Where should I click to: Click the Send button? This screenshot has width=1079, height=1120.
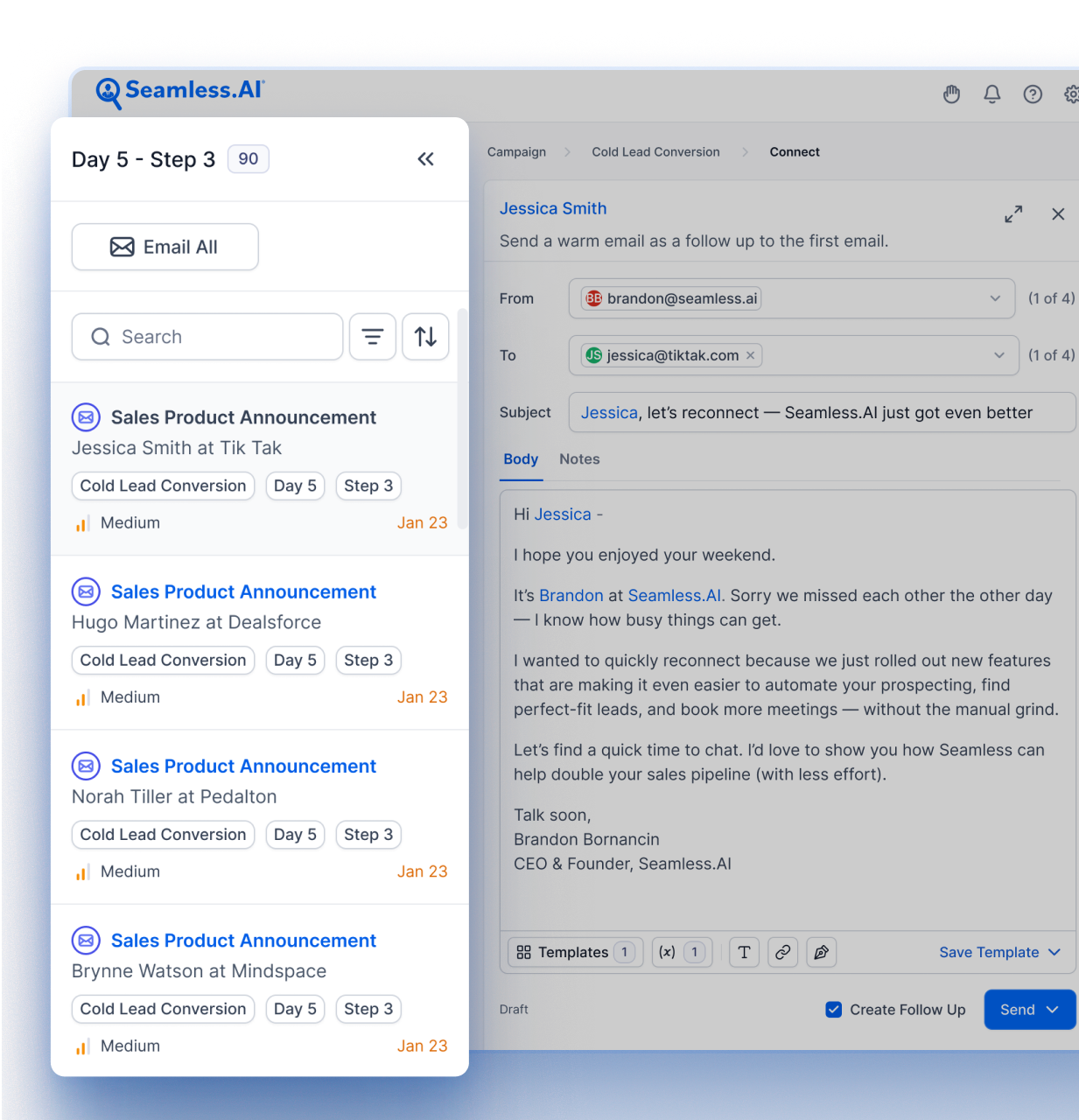click(1029, 1010)
